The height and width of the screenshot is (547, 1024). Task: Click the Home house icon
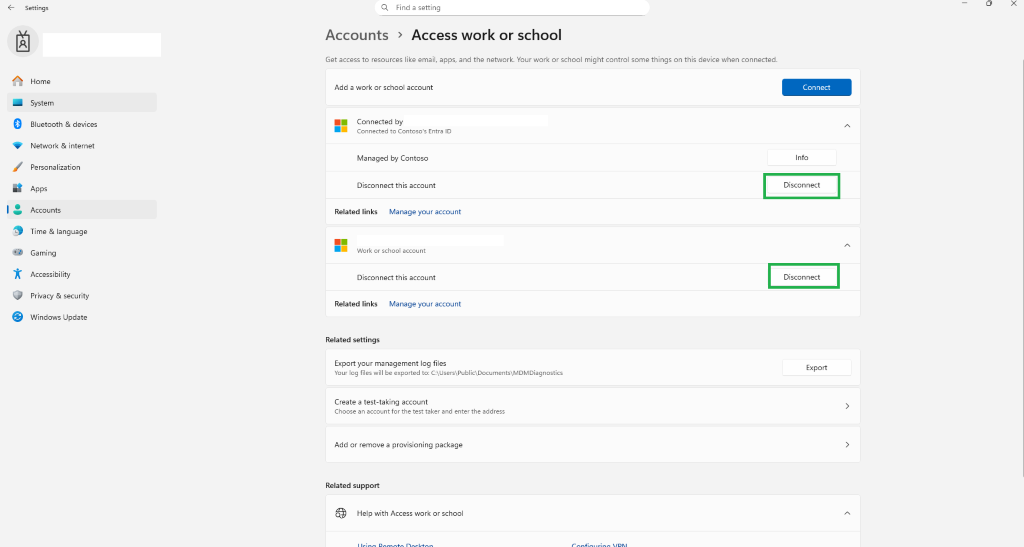(18, 81)
